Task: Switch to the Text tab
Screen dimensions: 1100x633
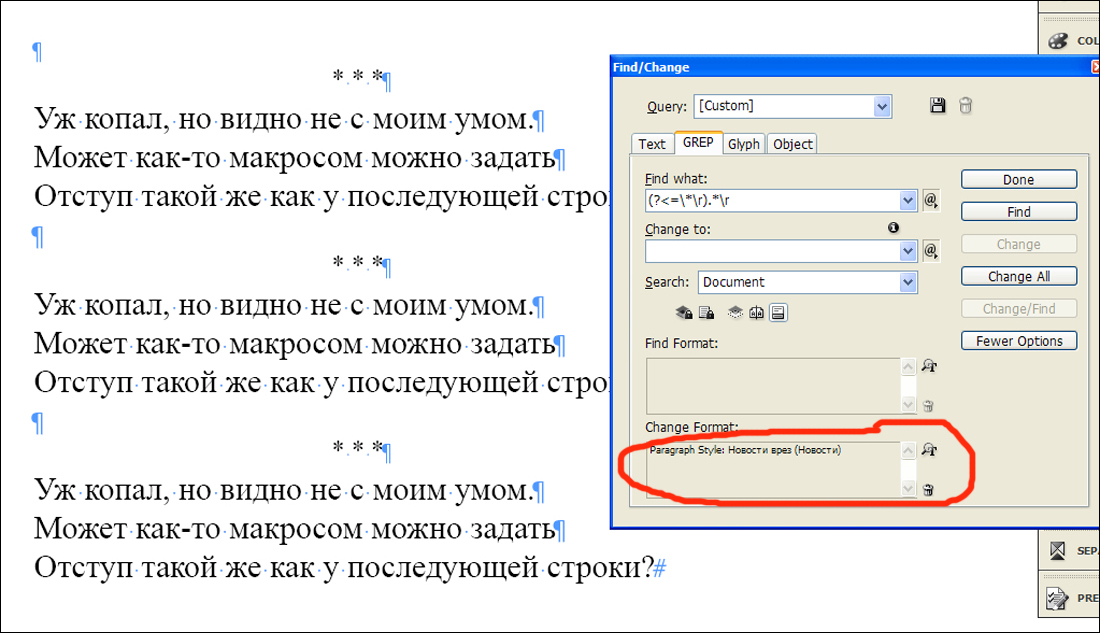Action: 652,144
